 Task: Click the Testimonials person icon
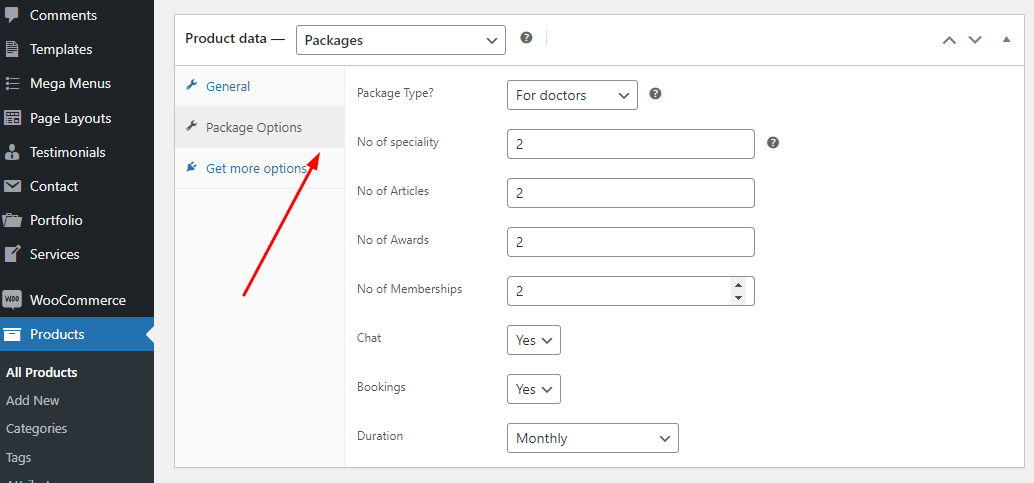click(12, 152)
